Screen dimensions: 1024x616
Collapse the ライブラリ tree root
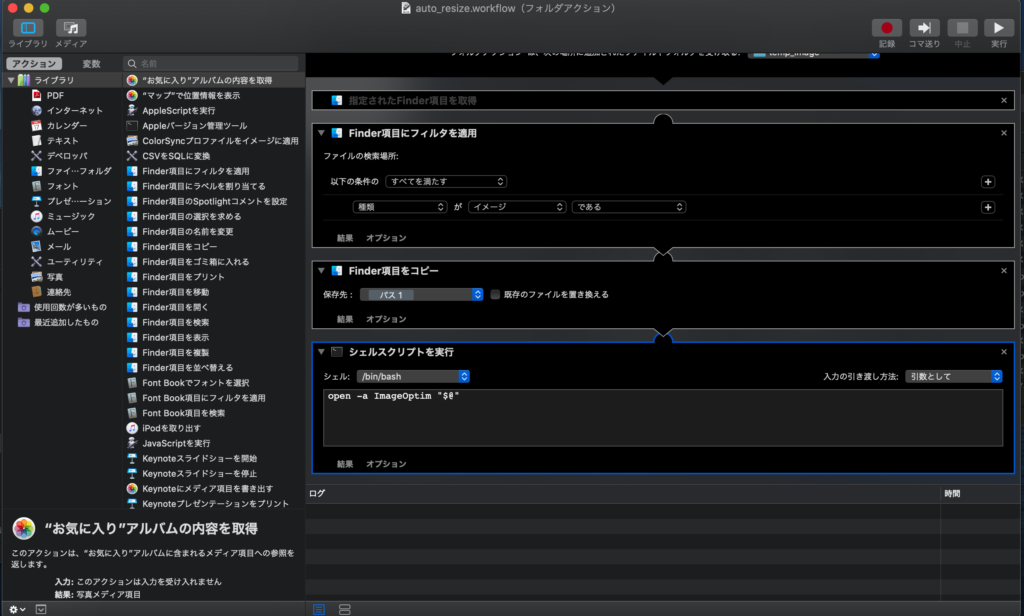coord(11,80)
